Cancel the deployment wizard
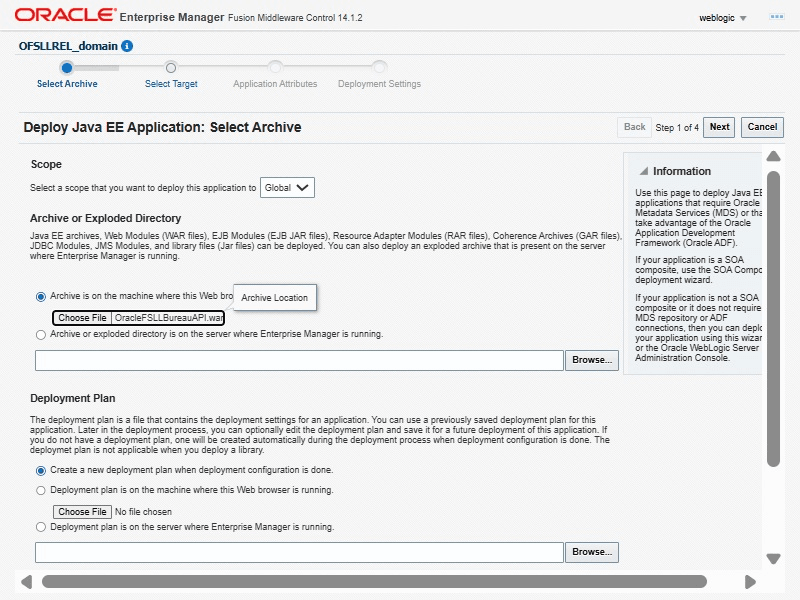800x600 pixels. click(762, 127)
